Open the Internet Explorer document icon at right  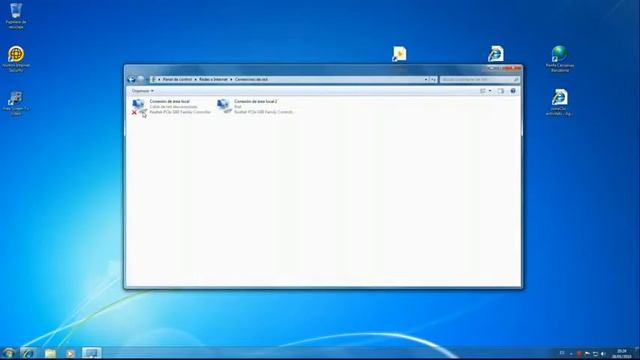pyautogui.click(x=559, y=102)
